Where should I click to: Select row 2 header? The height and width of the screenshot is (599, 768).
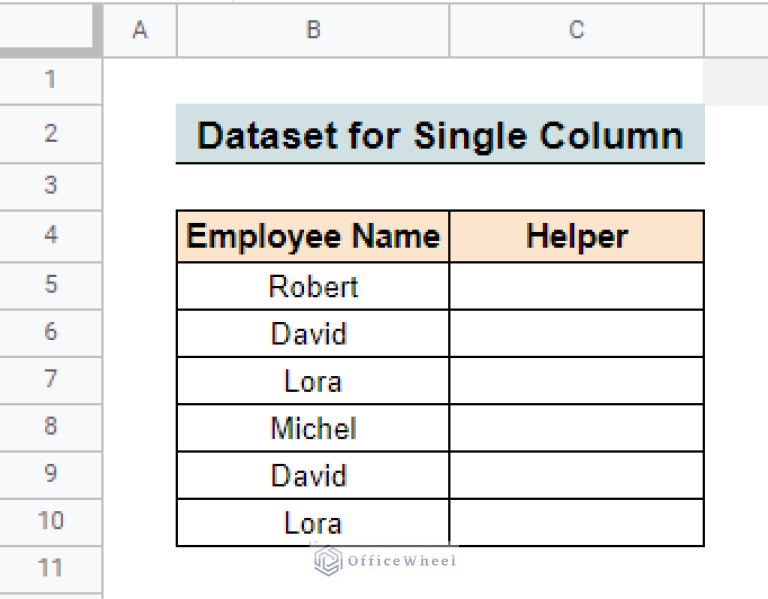pyautogui.click(x=51, y=134)
